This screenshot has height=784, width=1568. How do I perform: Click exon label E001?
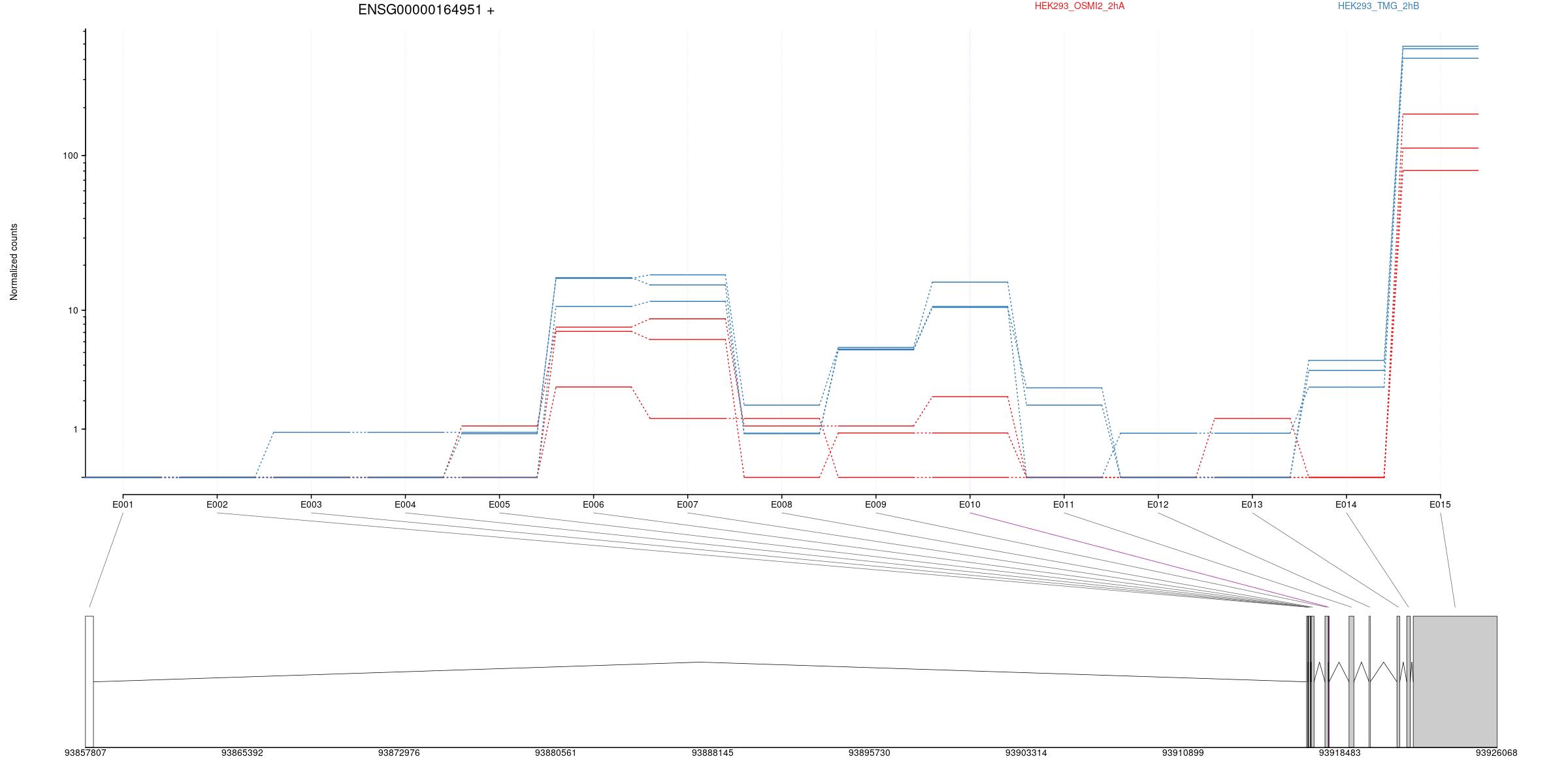tap(123, 504)
